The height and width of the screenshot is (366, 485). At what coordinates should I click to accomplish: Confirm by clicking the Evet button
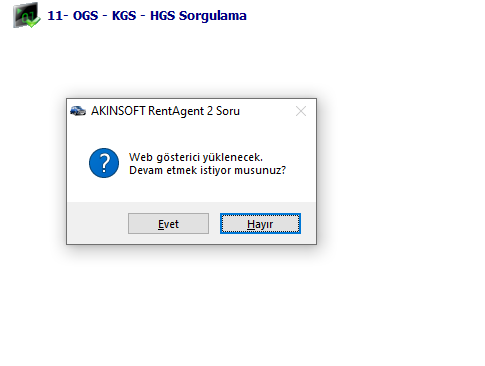coord(168,224)
